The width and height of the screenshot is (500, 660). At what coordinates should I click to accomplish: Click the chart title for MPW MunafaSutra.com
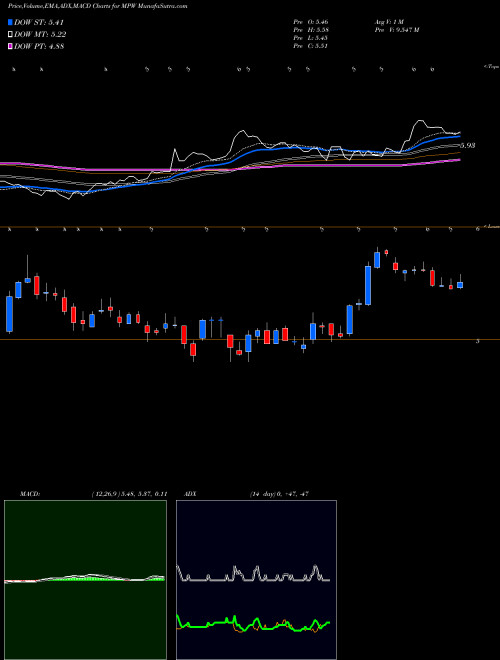(98, 6)
